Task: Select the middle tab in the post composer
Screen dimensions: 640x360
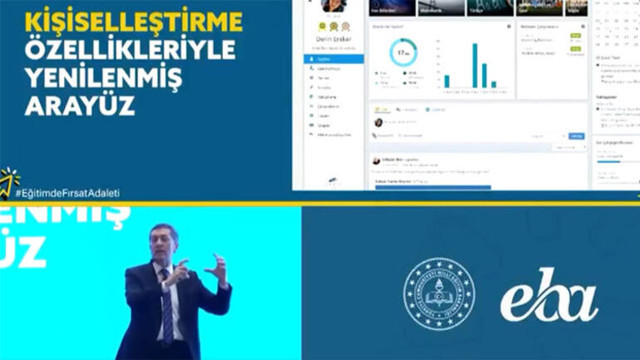Action: coord(407,109)
